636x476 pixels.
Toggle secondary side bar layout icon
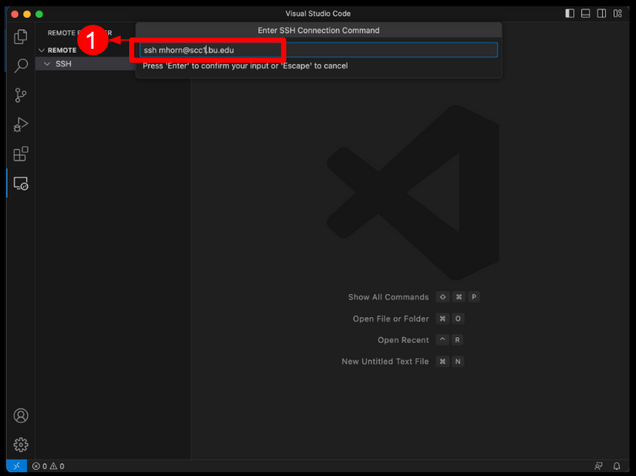(x=602, y=13)
